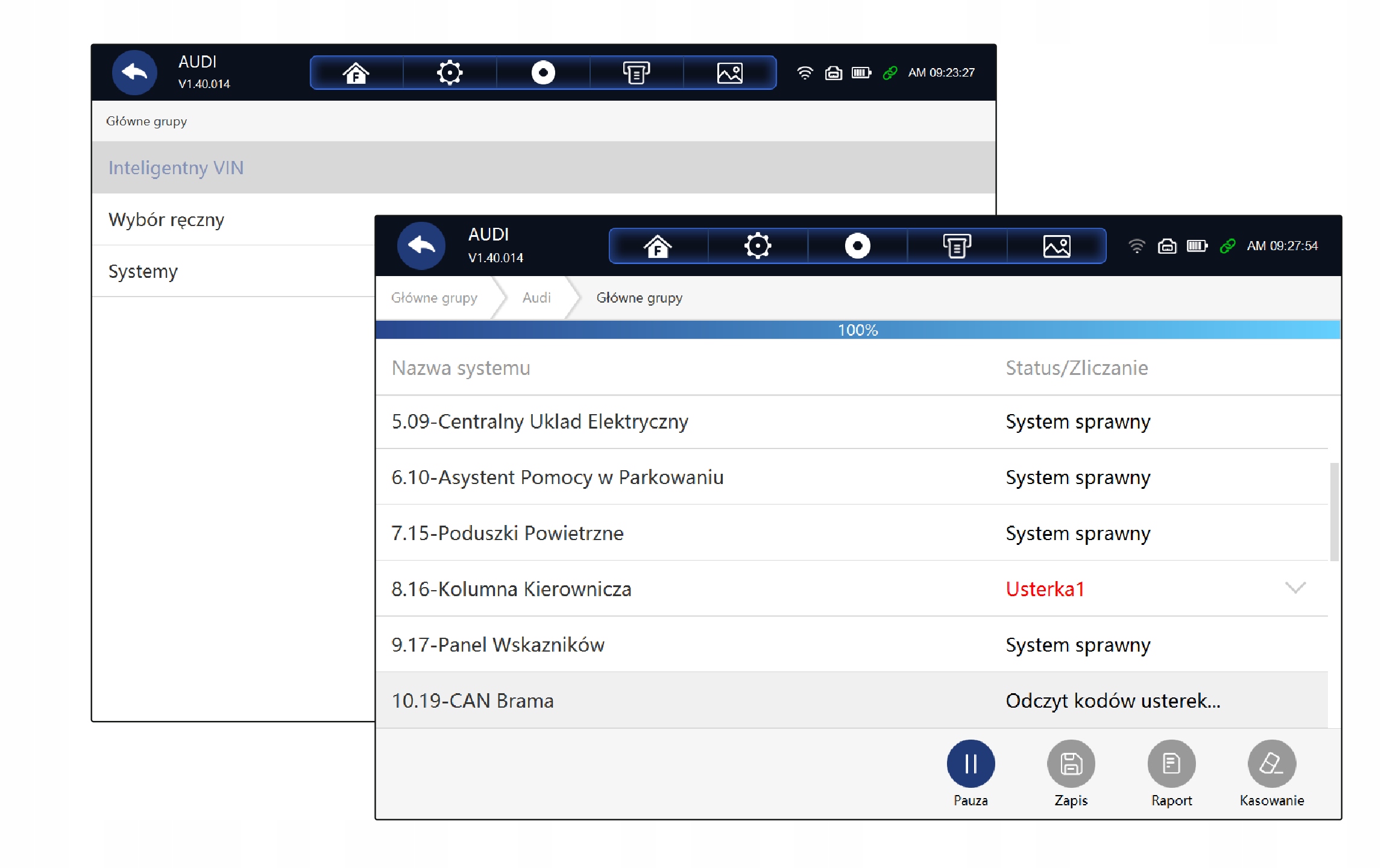Click the Zapis save button

[1071, 764]
